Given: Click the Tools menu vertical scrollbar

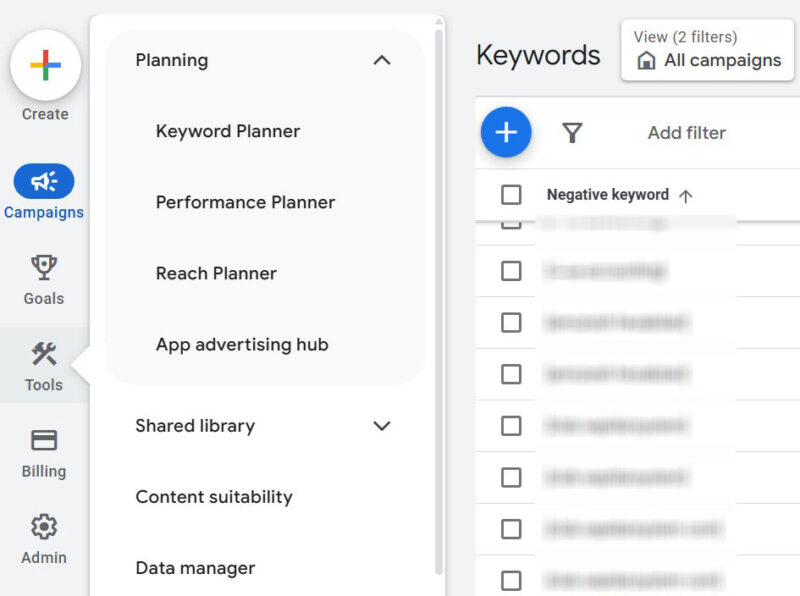Looking at the screenshot, I should [x=439, y=300].
